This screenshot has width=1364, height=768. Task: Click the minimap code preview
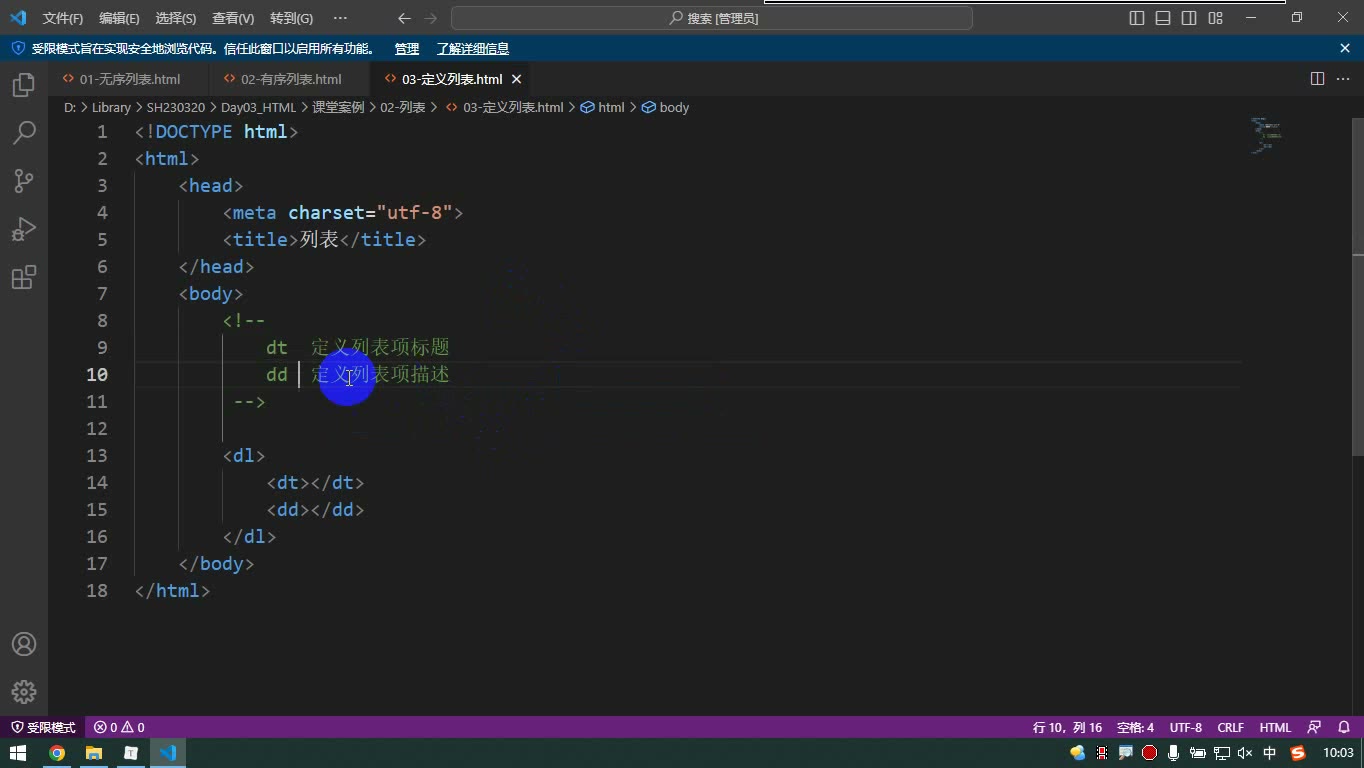(1265, 135)
